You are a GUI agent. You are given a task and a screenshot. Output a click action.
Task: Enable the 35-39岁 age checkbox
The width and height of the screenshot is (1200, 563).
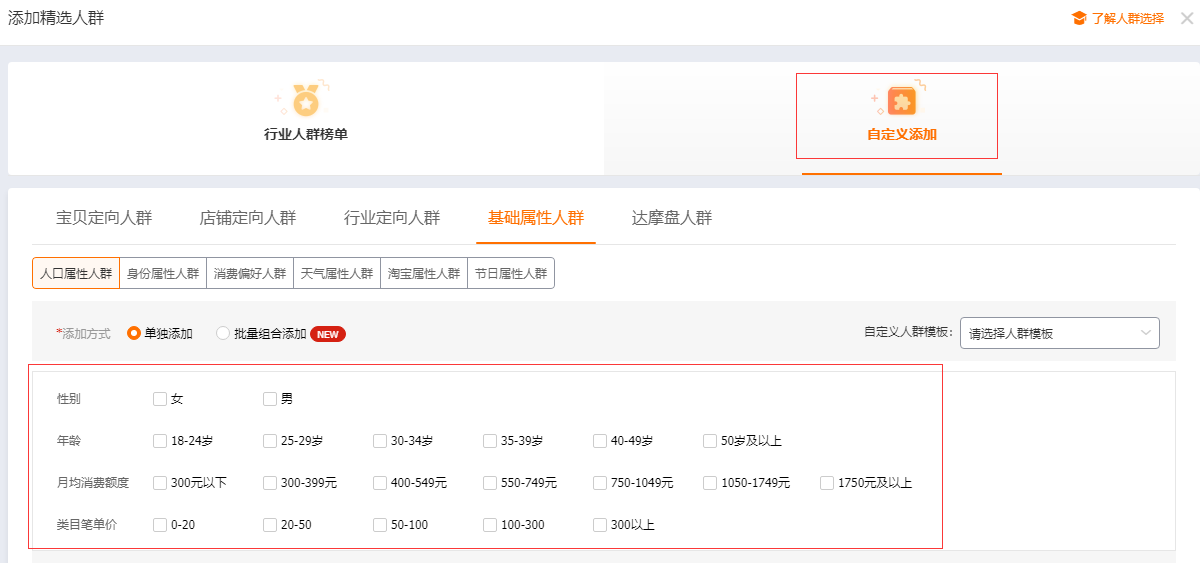click(490, 441)
